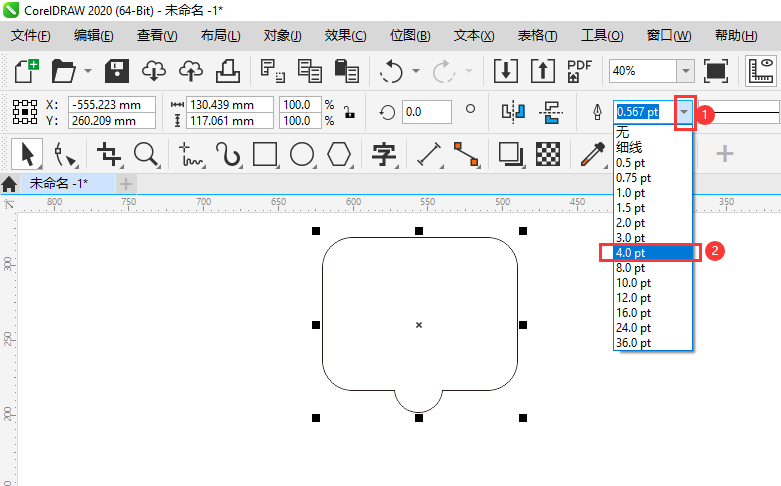The height and width of the screenshot is (486, 781).
Task: Expand the zoom level 40% dropdown
Action: pyautogui.click(x=685, y=71)
